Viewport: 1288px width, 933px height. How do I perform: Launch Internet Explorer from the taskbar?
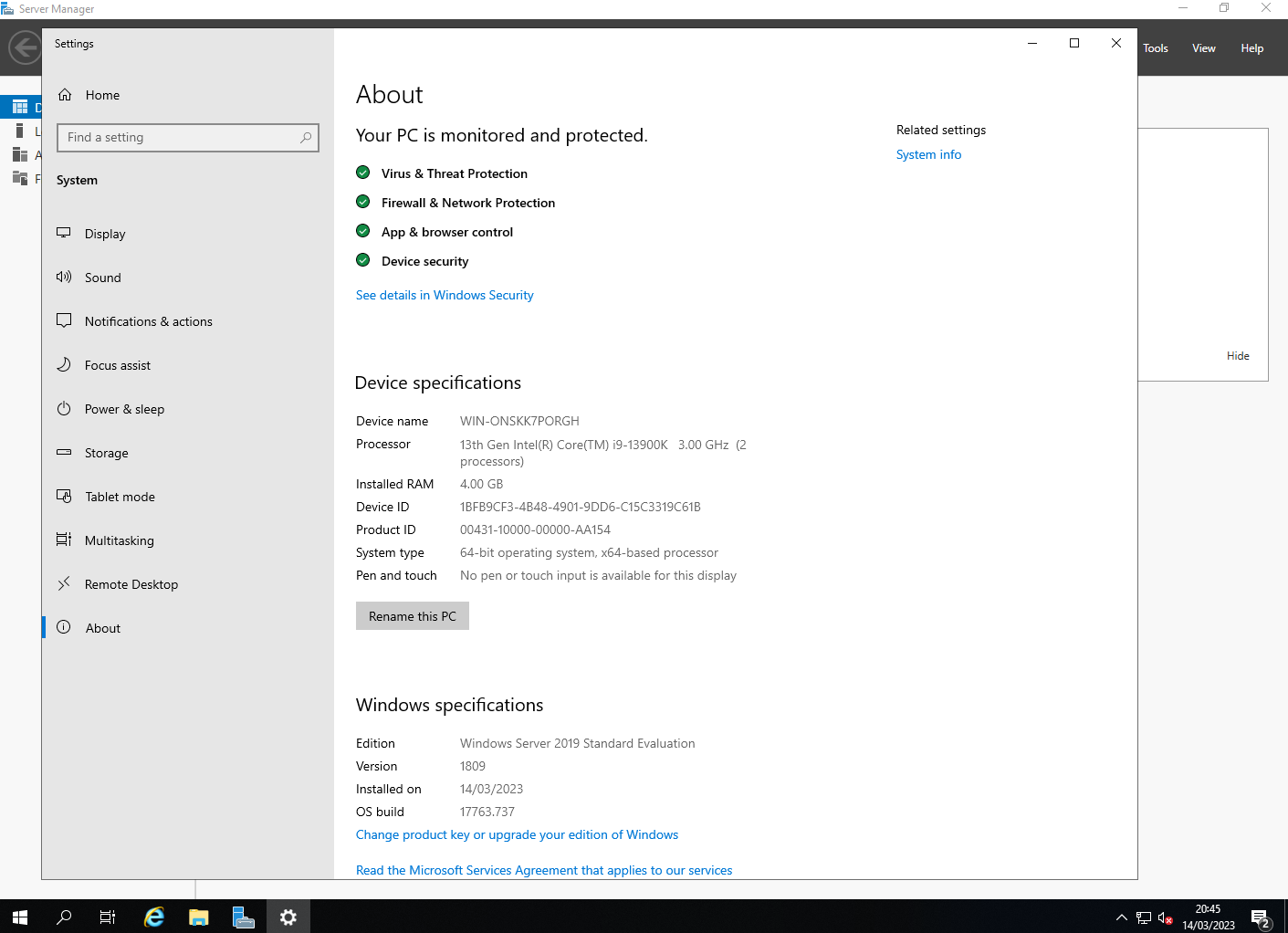tap(154, 917)
